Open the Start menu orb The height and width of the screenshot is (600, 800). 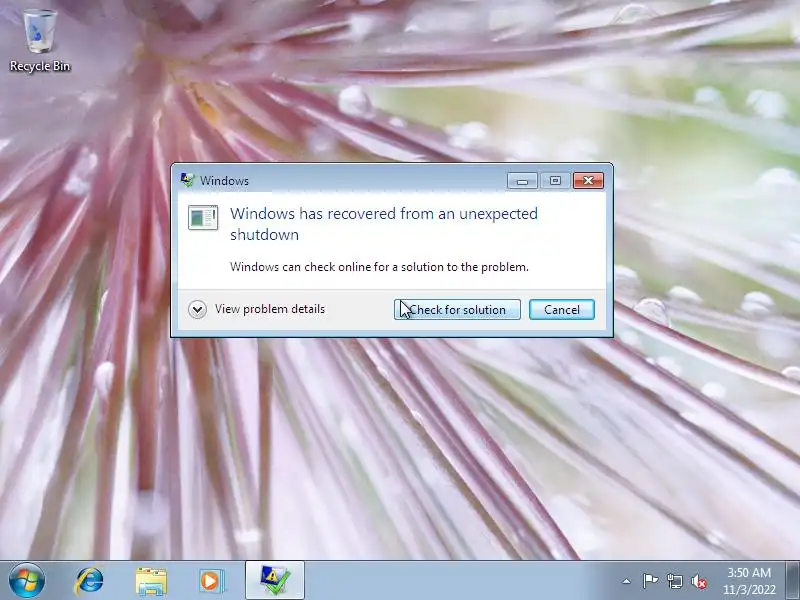[26, 581]
